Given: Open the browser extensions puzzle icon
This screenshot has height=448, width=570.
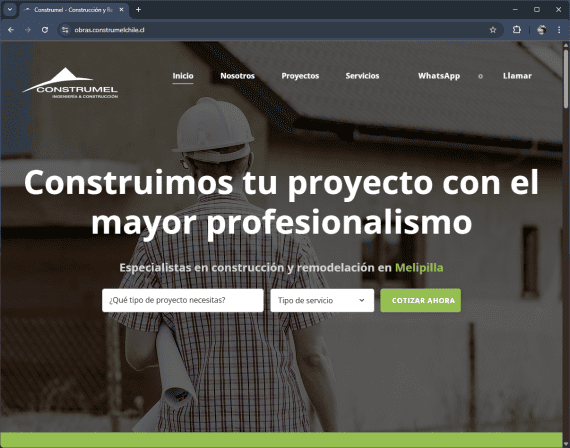Looking at the screenshot, I should coord(517,30).
